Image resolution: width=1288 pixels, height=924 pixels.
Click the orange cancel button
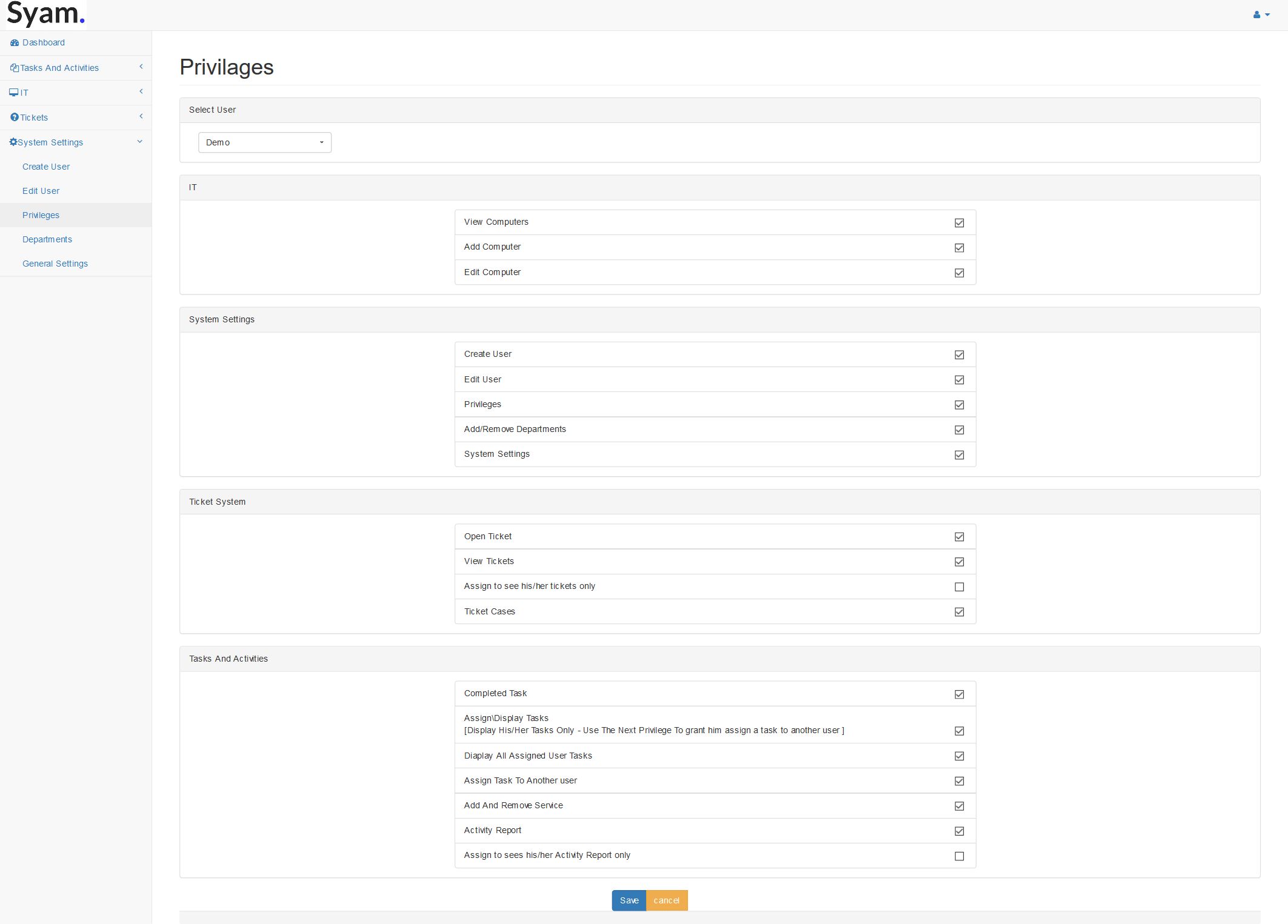point(666,900)
